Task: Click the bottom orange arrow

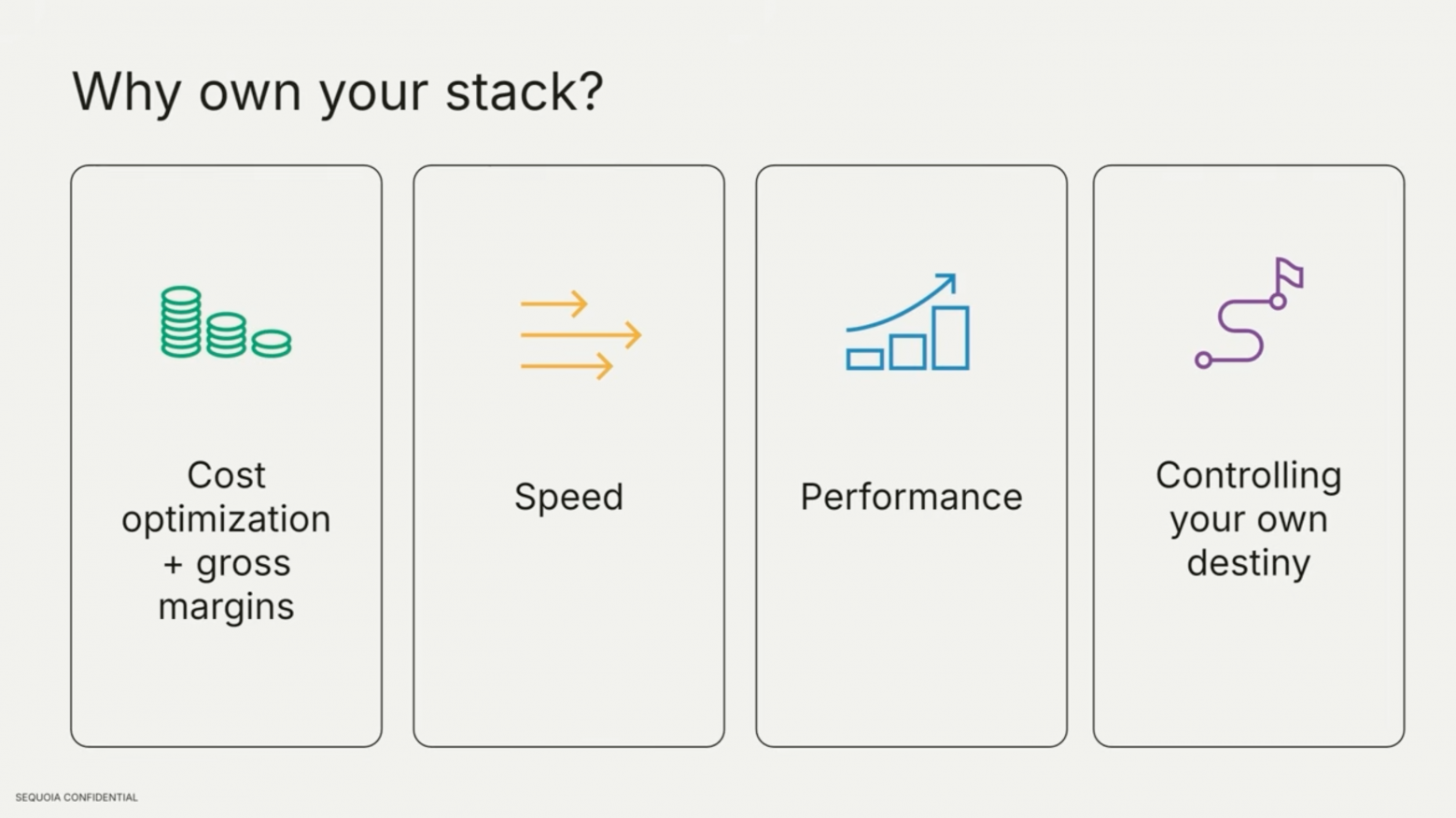Action: click(567, 366)
